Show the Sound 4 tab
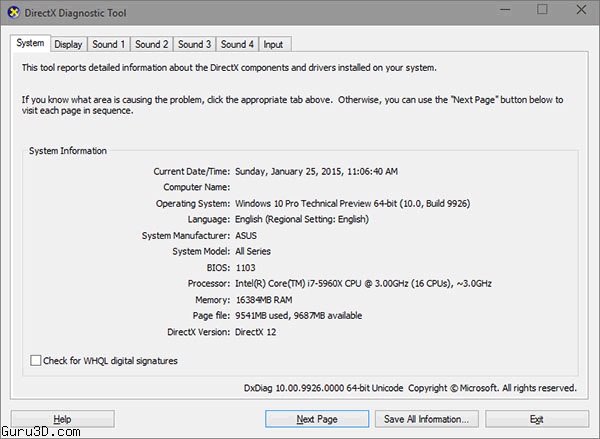The width and height of the screenshot is (600, 439). (x=237, y=44)
